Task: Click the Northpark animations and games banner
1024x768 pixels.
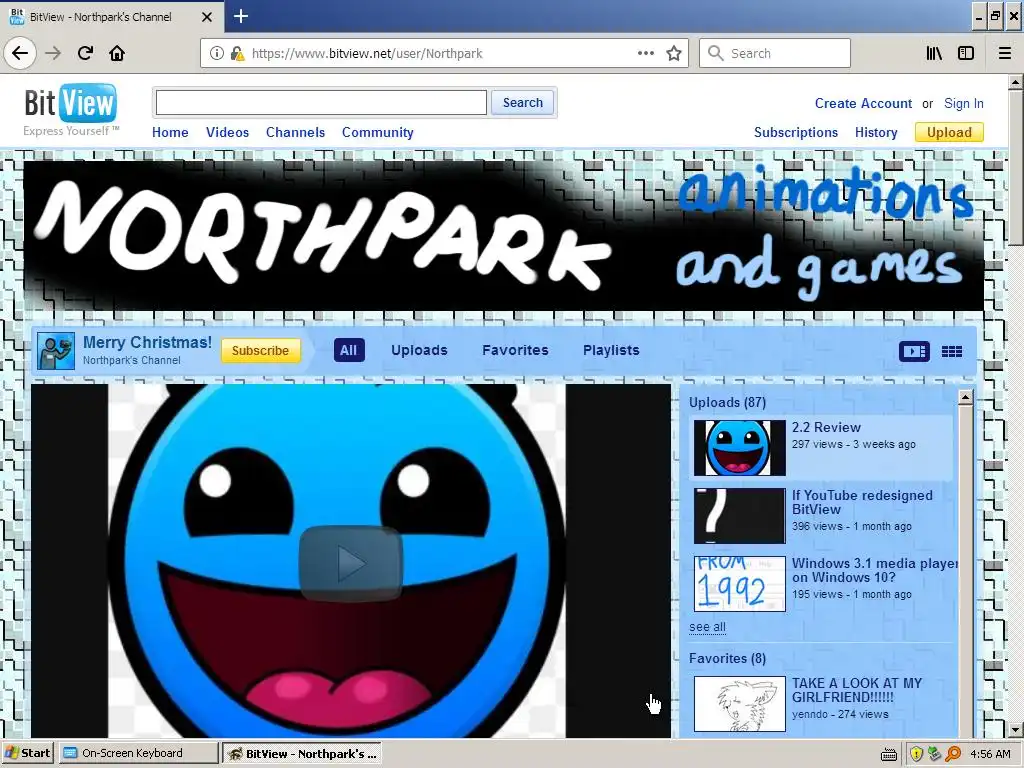Action: pos(504,236)
